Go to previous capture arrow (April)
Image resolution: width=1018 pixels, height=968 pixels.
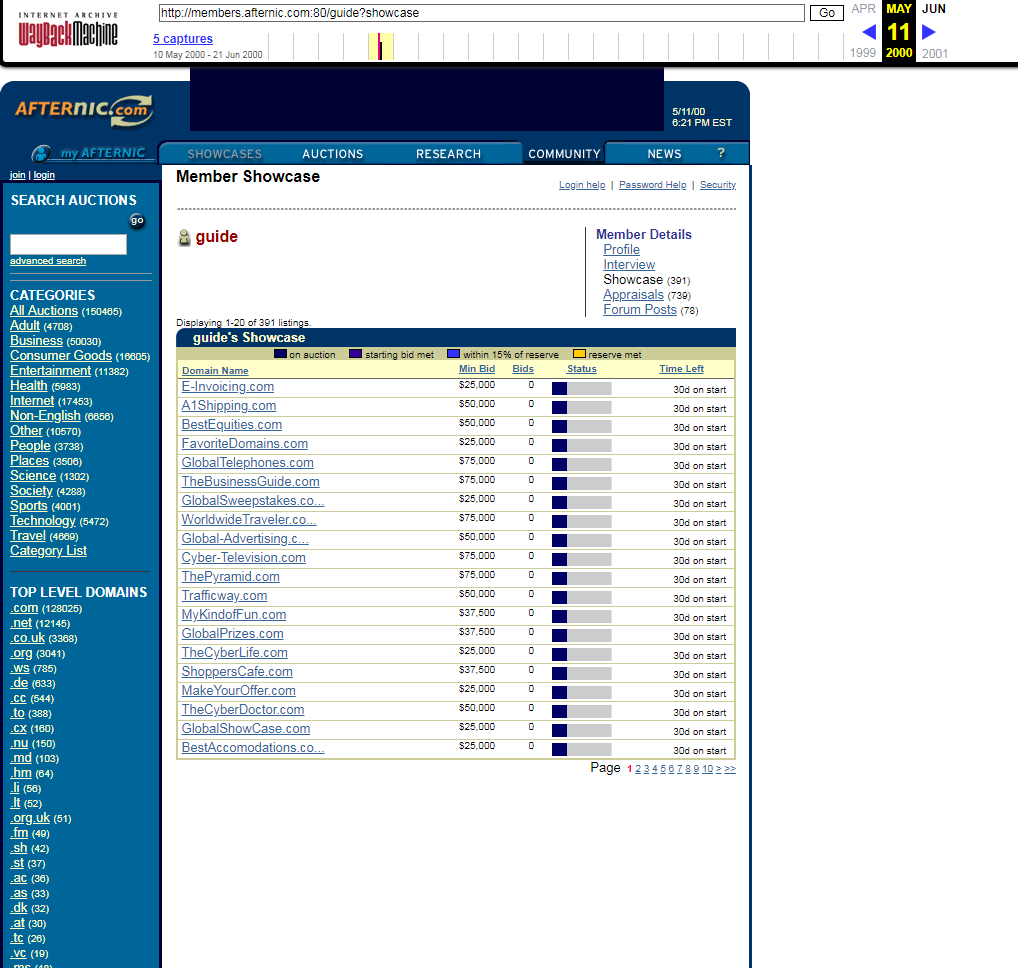(x=869, y=32)
